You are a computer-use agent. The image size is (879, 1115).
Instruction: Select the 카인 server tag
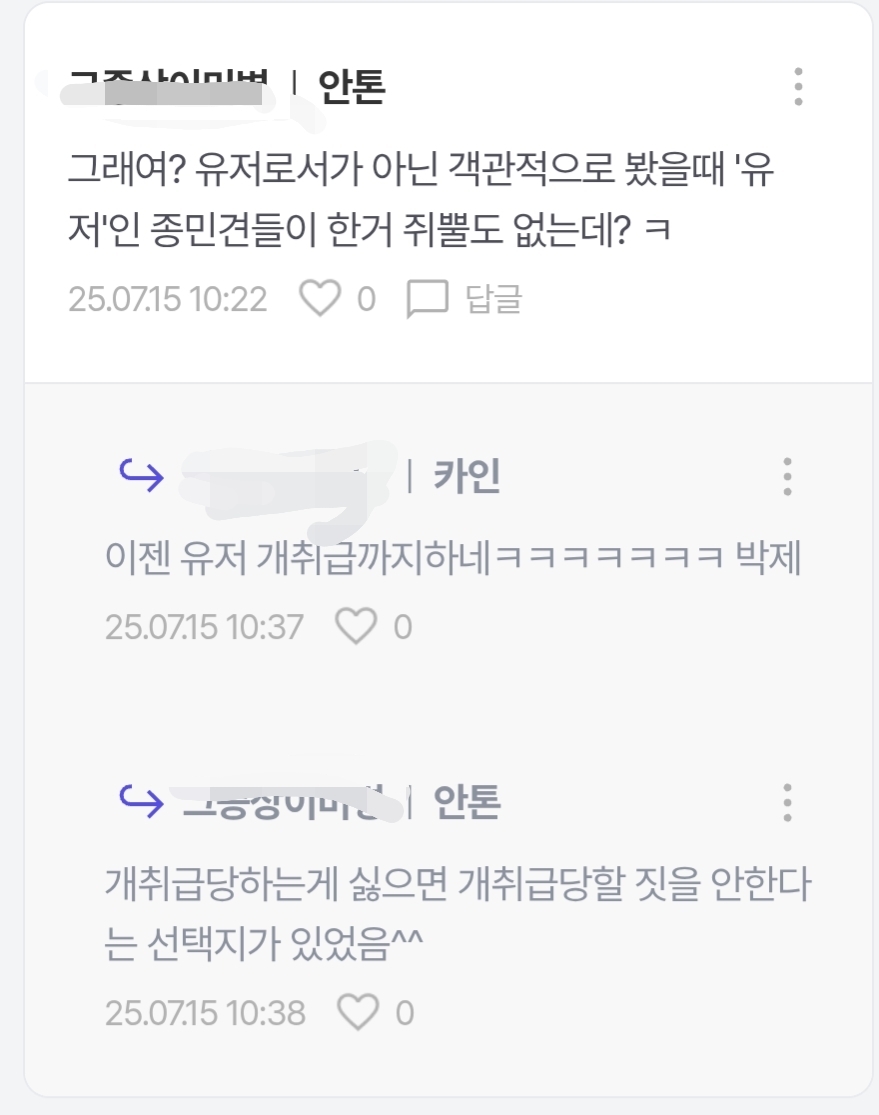[467, 476]
